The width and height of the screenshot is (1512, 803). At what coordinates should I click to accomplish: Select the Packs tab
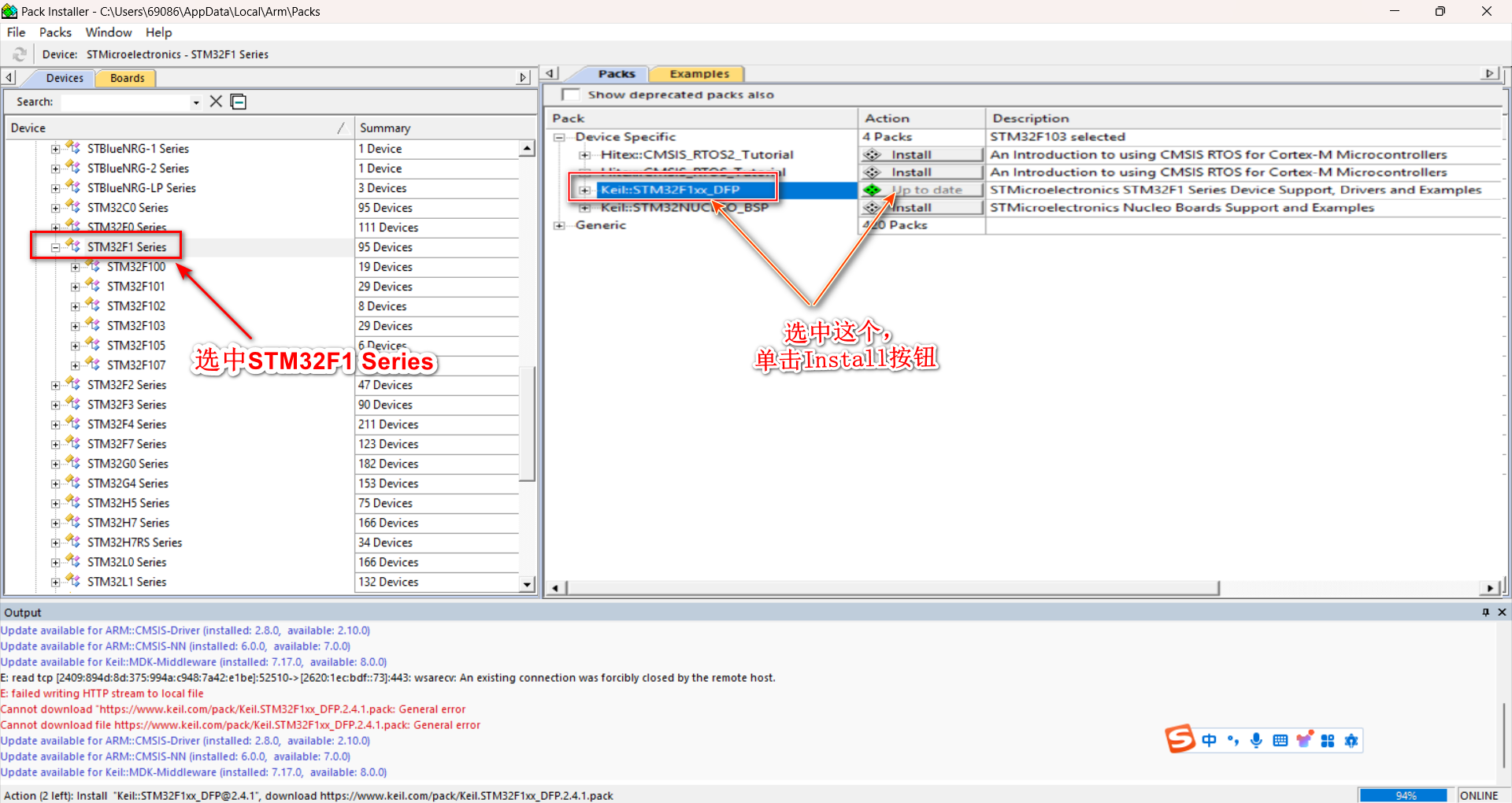pos(617,74)
